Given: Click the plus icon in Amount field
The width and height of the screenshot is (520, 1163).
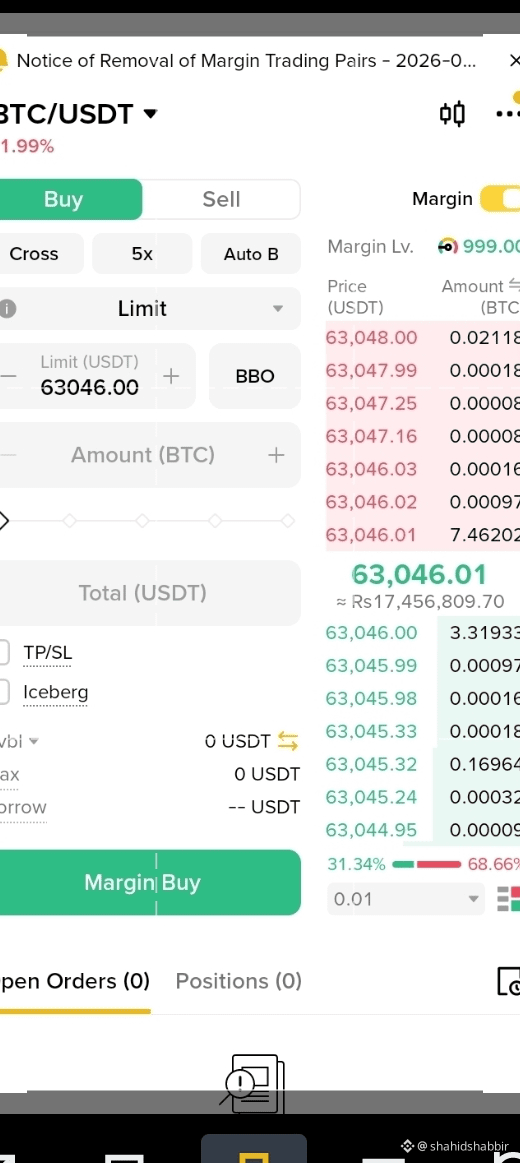Looking at the screenshot, I should pos(276,455).
